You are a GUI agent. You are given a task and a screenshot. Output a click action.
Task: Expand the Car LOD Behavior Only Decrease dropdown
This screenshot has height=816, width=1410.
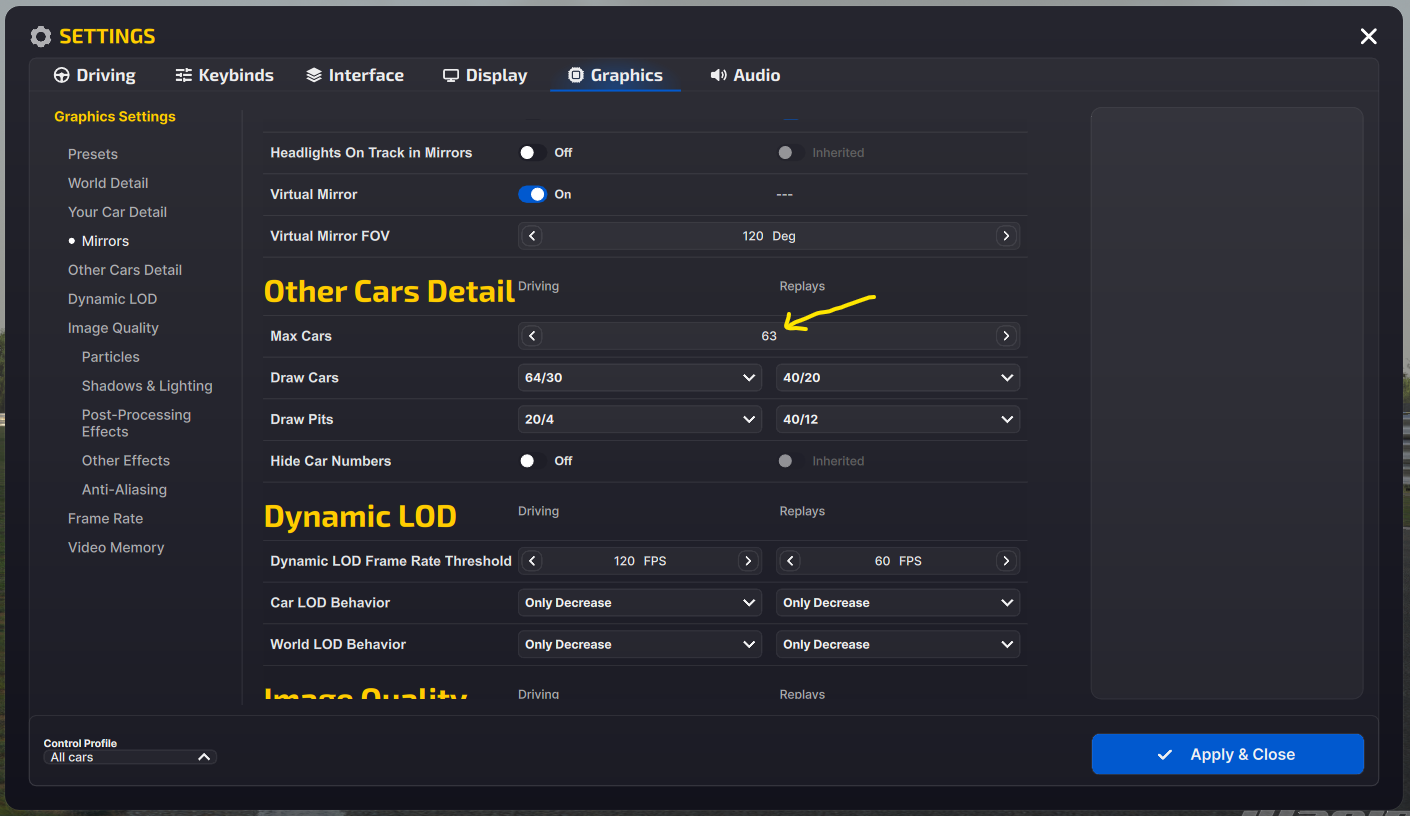tap(639, 602)
